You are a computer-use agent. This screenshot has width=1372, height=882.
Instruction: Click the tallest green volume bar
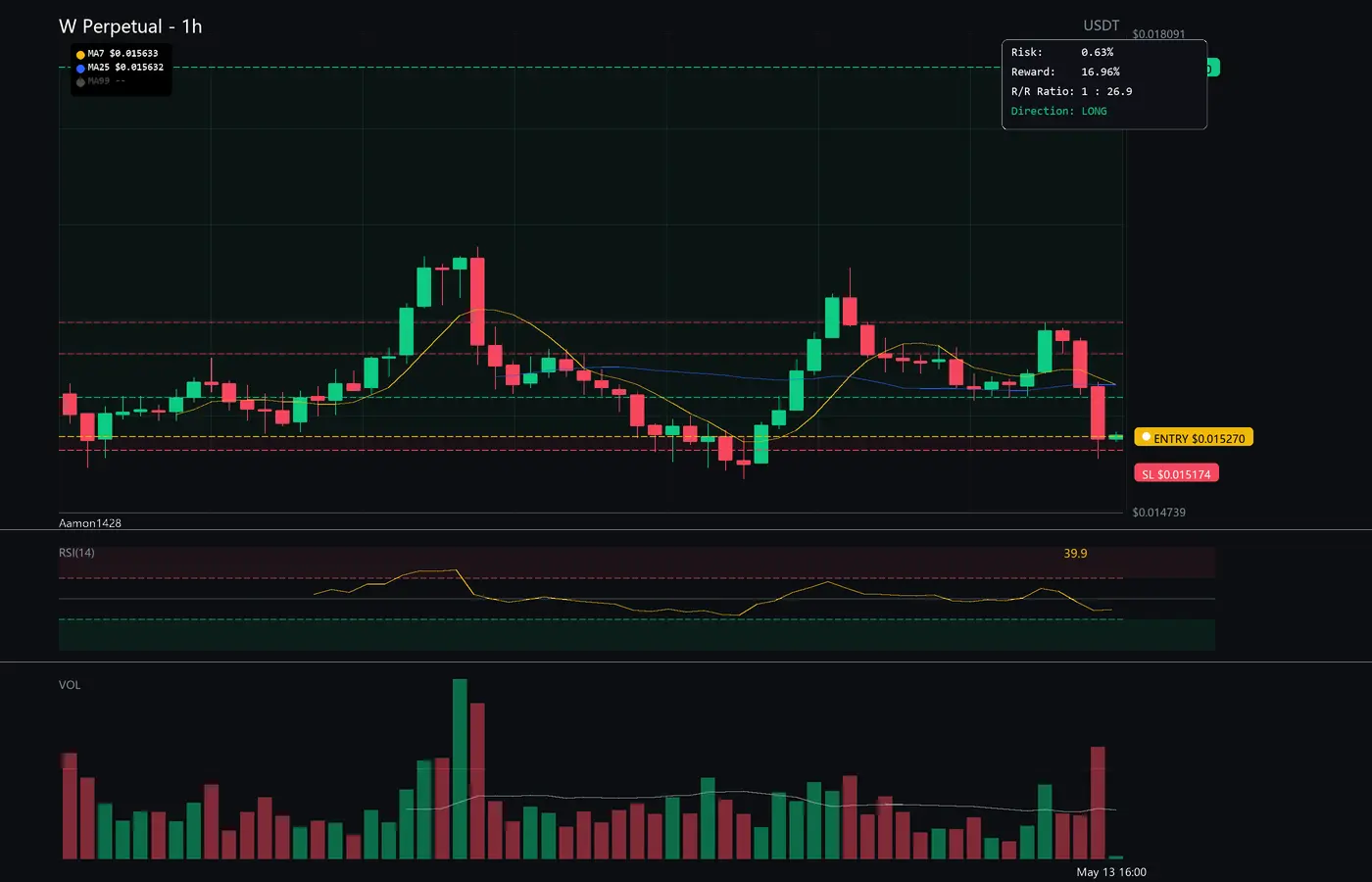pos(460,769)
